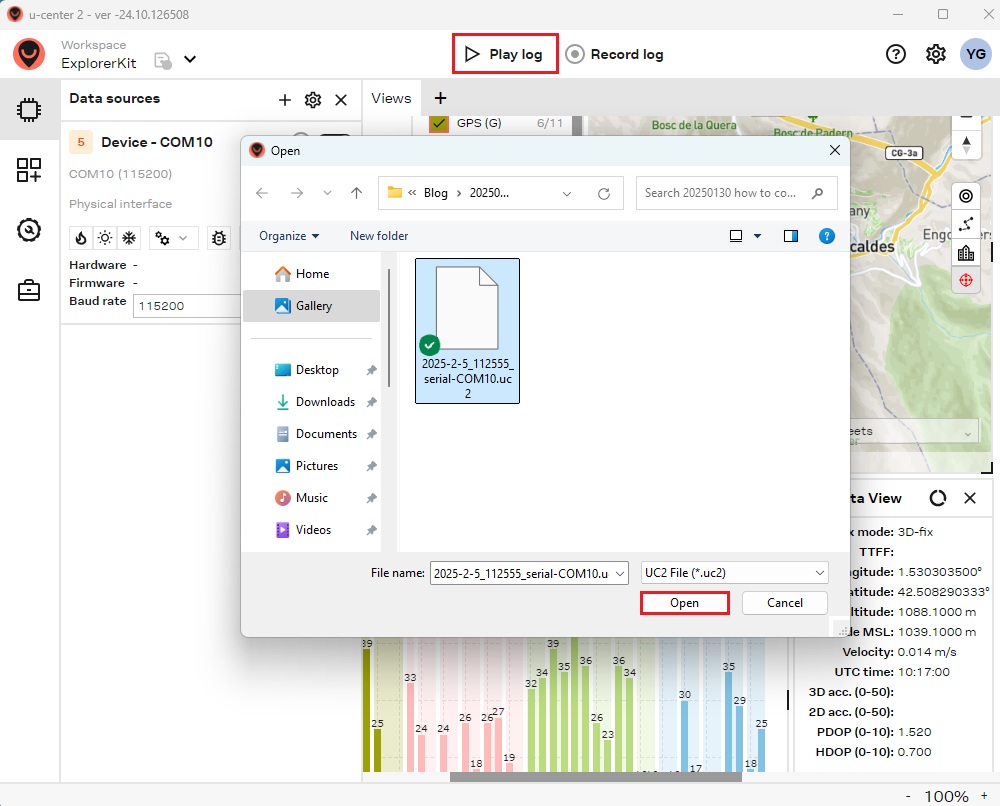Select the Views tab
Image resolution: width=1000 pixels, height=806 pixels.
click(x=391, y=98)
